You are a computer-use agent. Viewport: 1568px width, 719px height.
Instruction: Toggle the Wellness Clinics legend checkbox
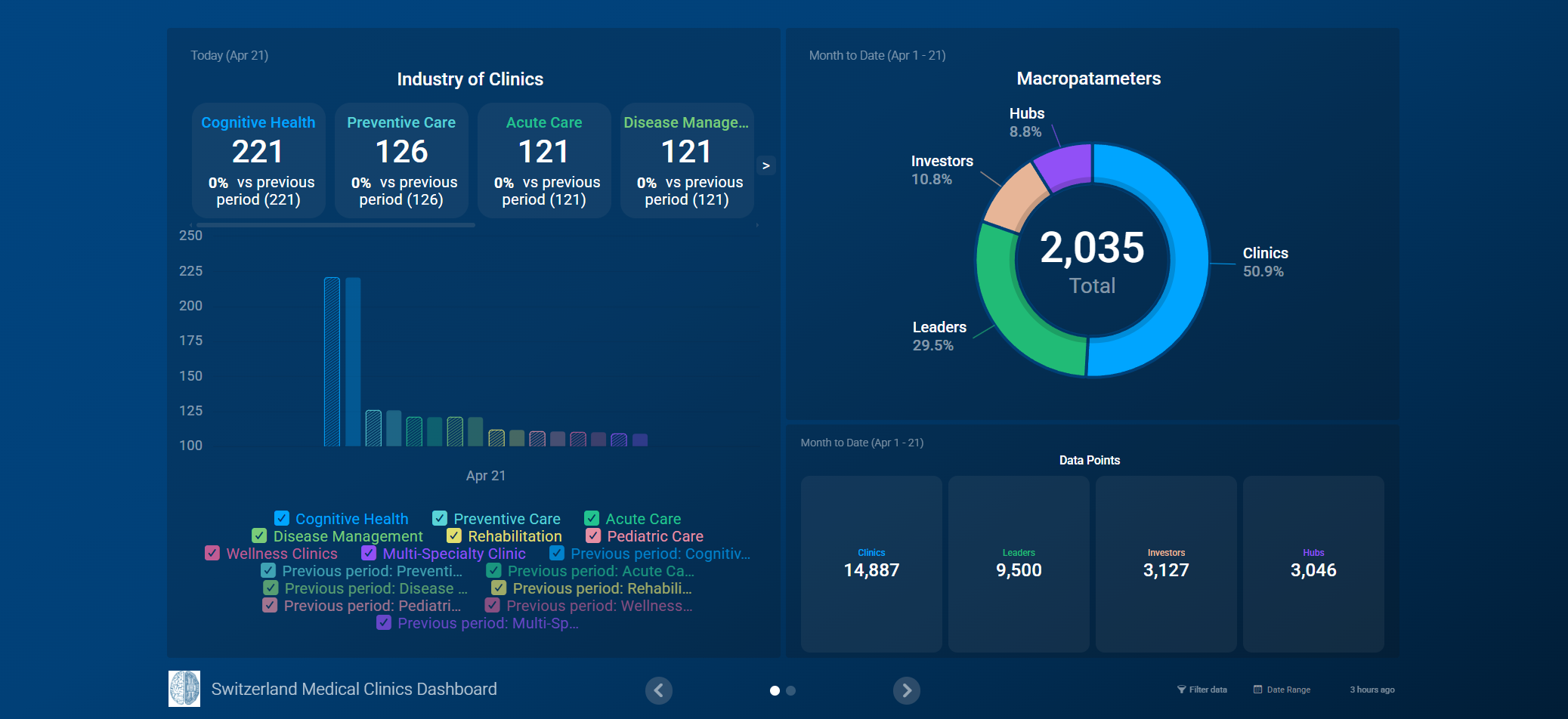click(212, 553)
